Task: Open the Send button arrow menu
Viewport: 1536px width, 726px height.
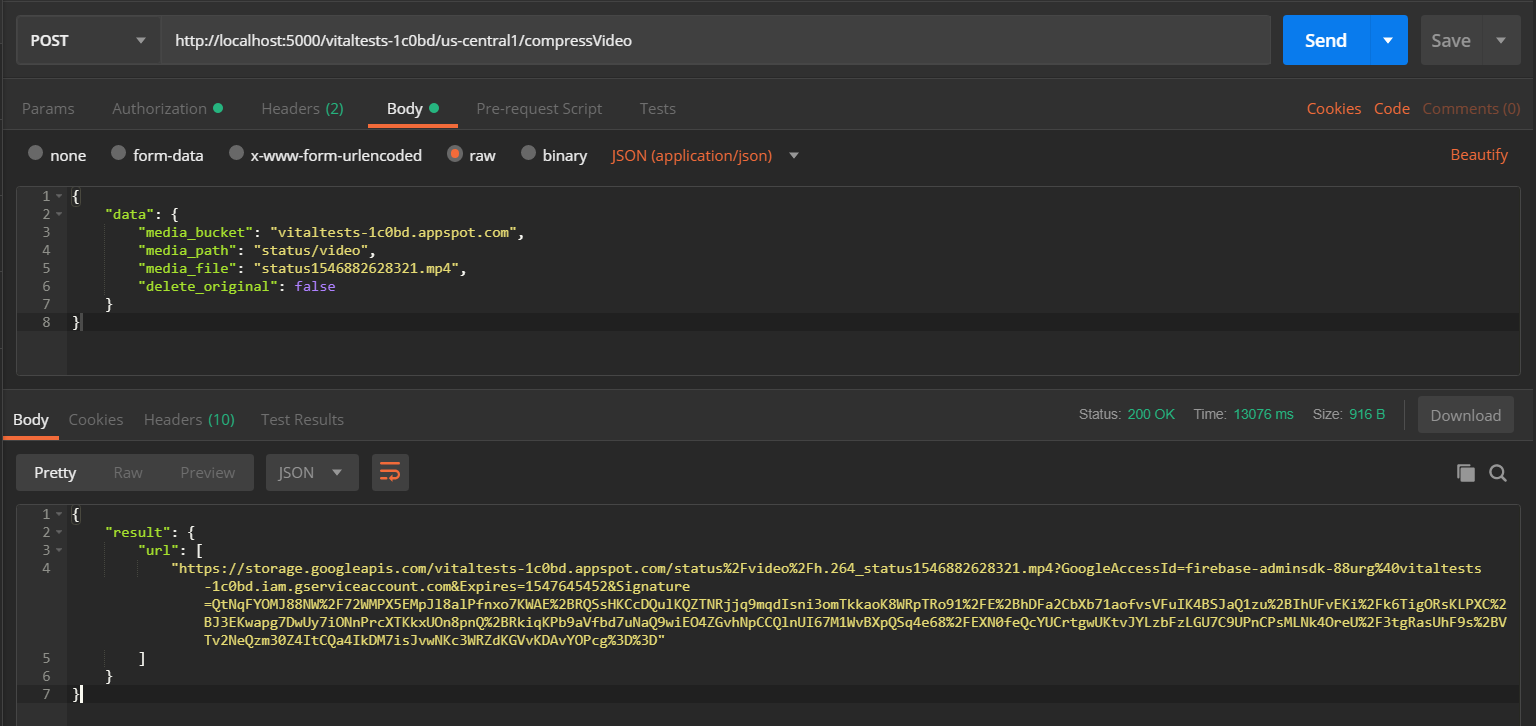Action: pos(1387,41)
